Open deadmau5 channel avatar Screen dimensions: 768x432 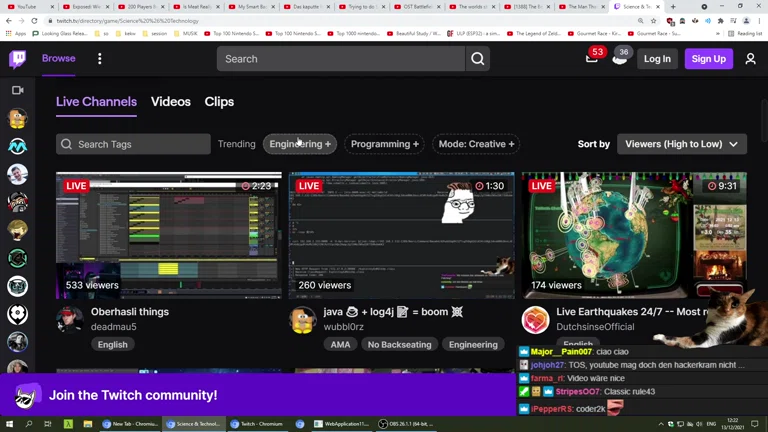pos(70,319)
